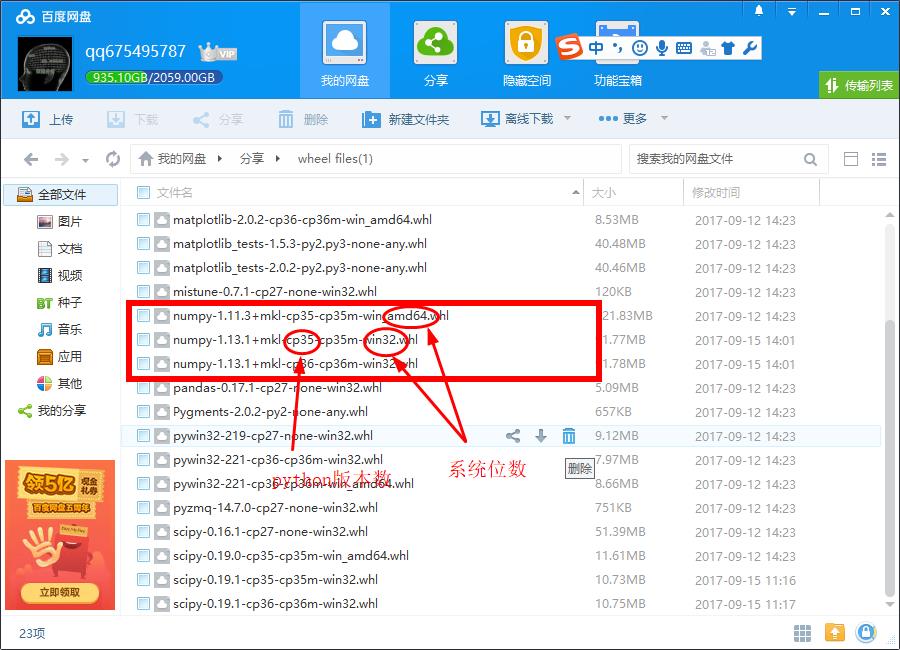Toggle Sogou Chinese/English 中 mode

click(x=596, y=48)
